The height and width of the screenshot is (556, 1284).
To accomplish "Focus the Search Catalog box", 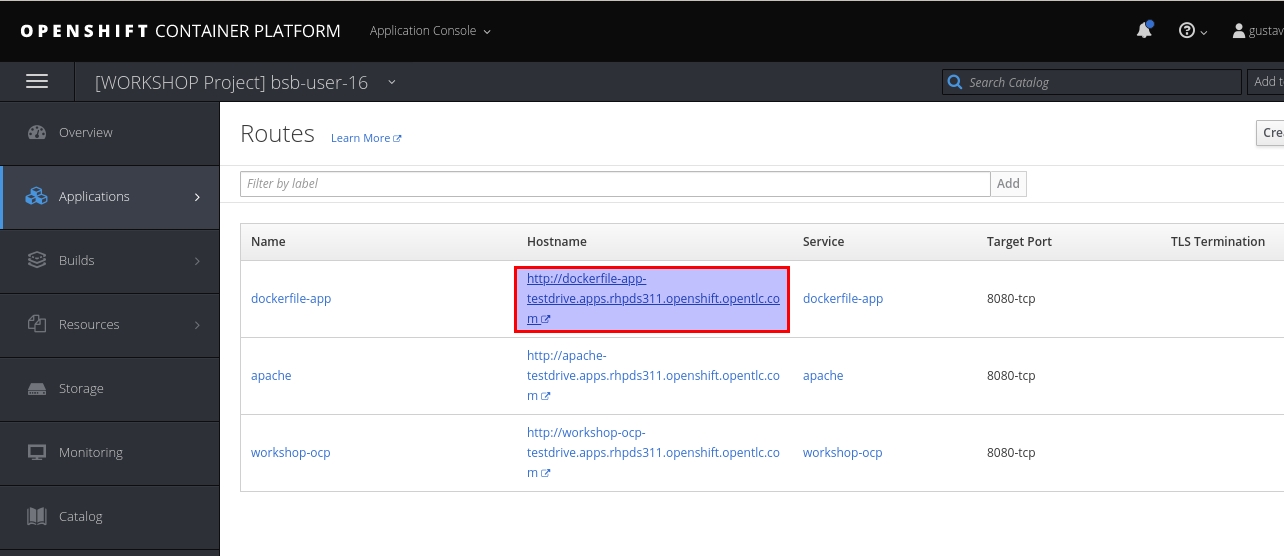I will click(x=1100, y=82).
